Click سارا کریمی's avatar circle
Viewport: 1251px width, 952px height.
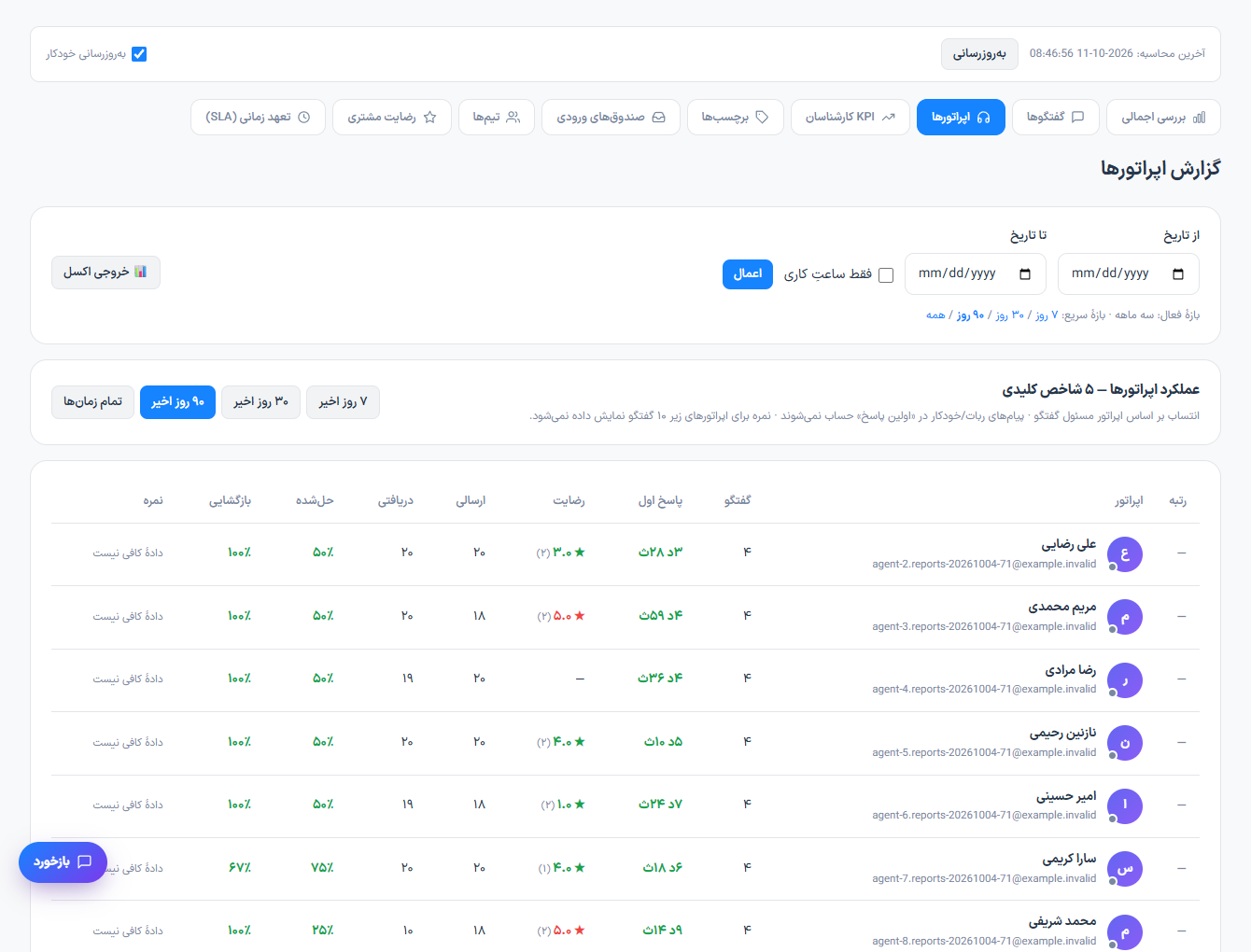click(x=1125, y=869)
